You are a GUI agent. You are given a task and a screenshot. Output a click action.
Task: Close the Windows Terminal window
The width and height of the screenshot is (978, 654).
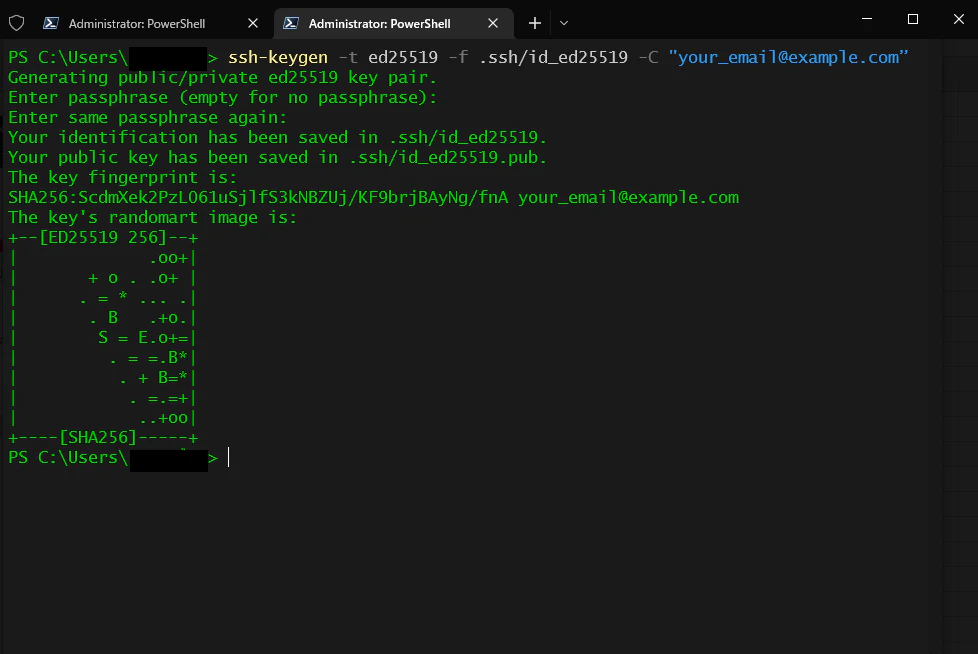[x=959, y=19]
